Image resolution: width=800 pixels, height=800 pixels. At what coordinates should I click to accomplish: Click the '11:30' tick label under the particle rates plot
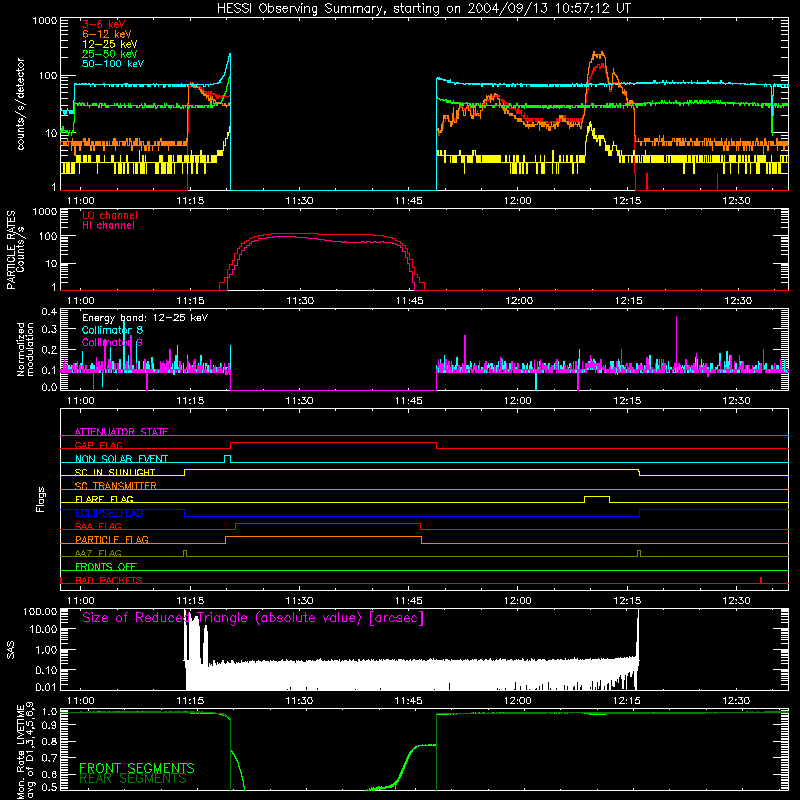pyautogui.click(x=300, y=301)
